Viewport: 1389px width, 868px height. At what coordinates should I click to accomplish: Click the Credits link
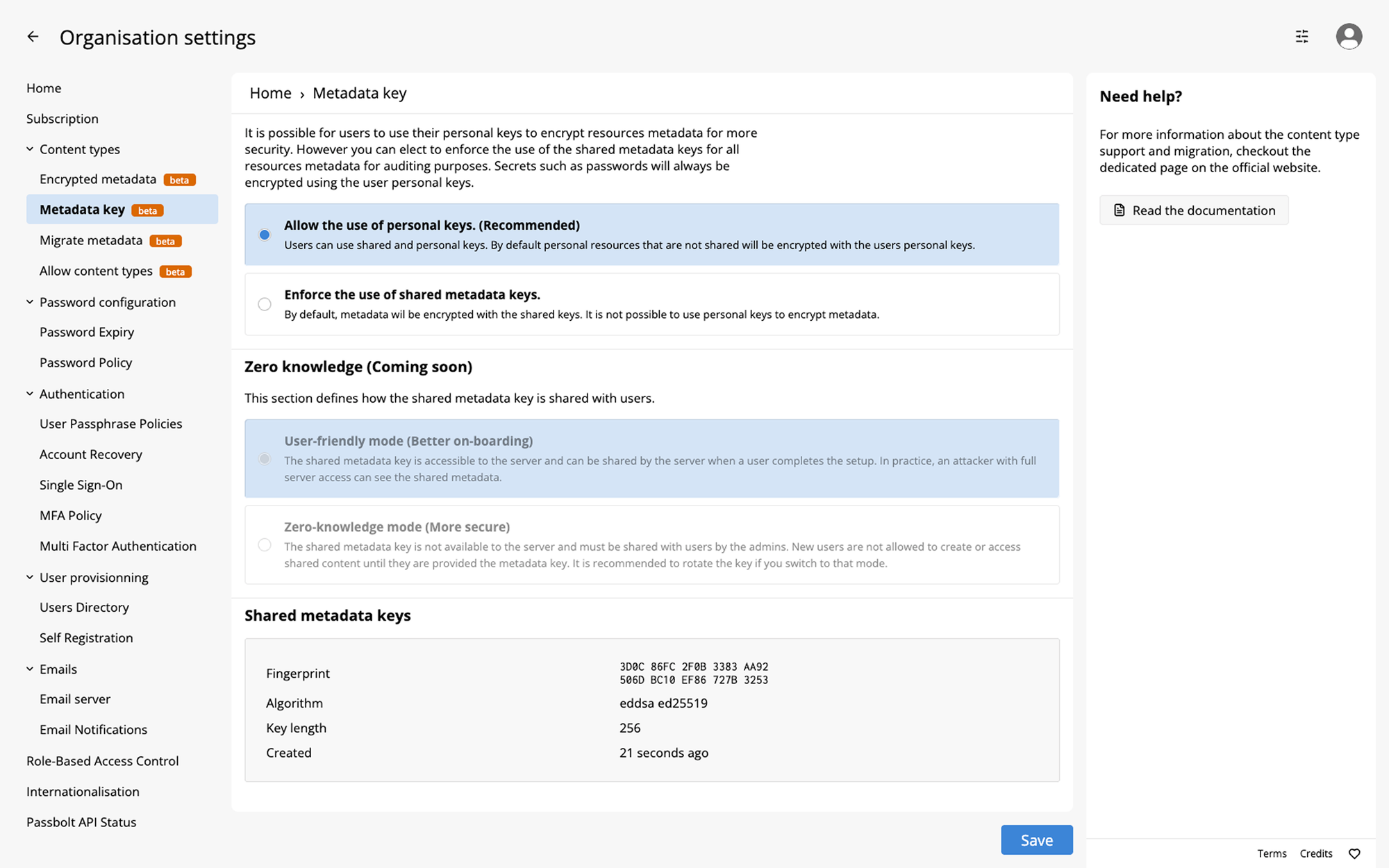click(1316, 853)
